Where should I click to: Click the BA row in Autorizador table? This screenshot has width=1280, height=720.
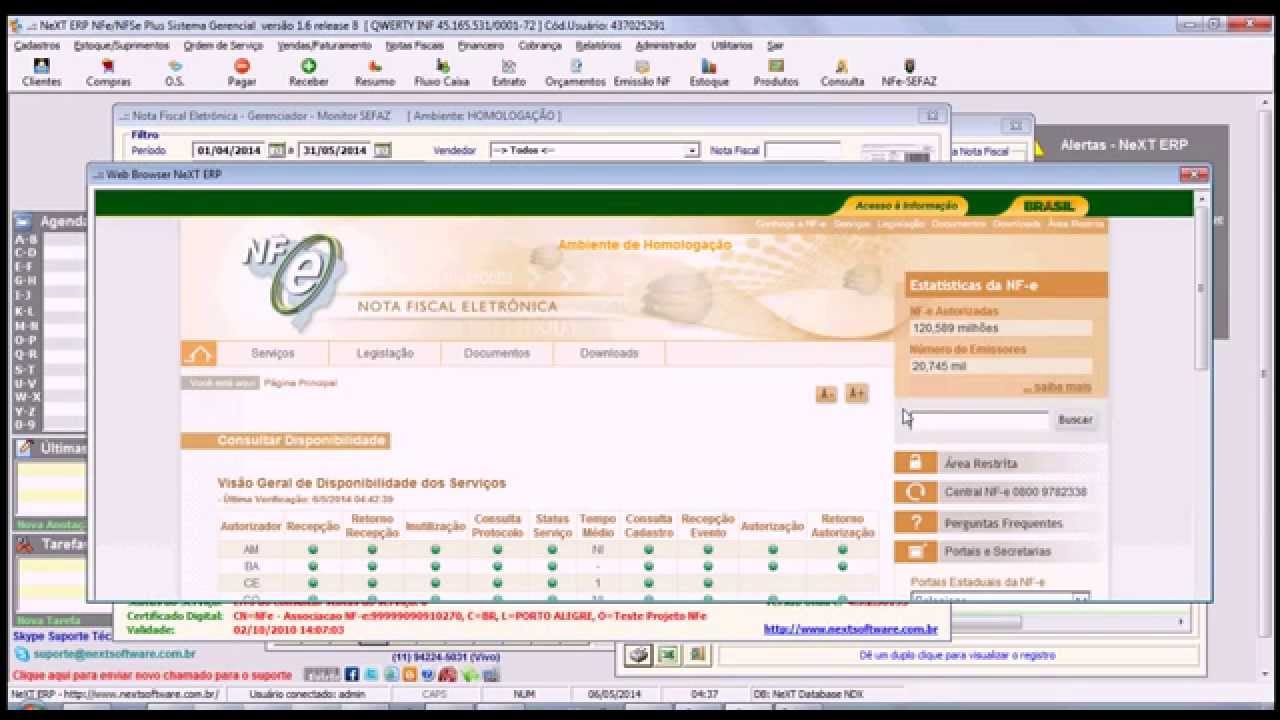click(548, 566)
